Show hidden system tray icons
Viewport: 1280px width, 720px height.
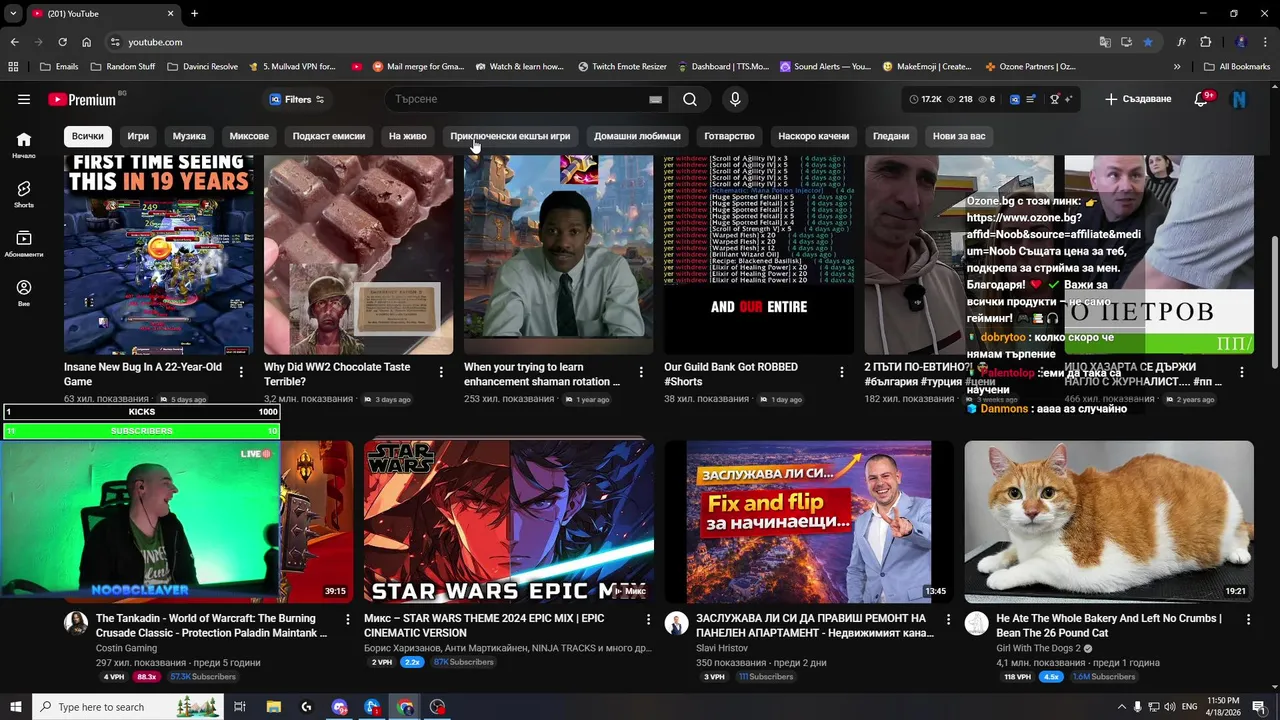click(1121, 707)
